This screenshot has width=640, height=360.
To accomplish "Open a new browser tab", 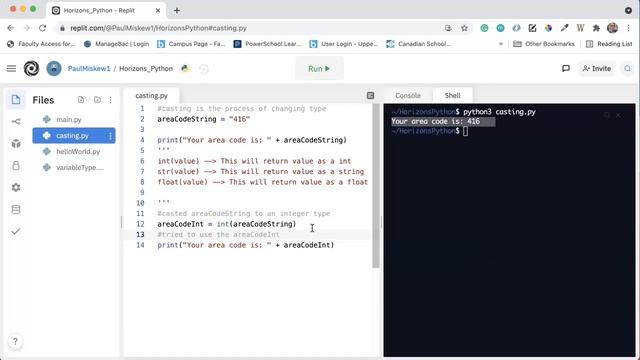I will tap(177, 11).
